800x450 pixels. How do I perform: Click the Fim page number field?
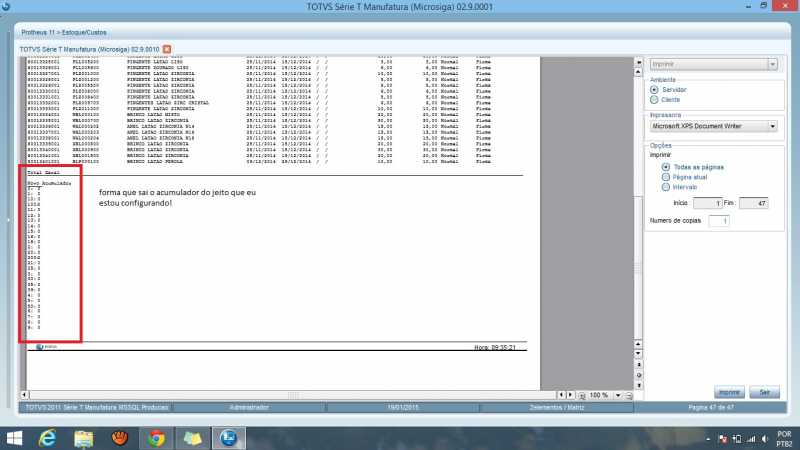753,203
